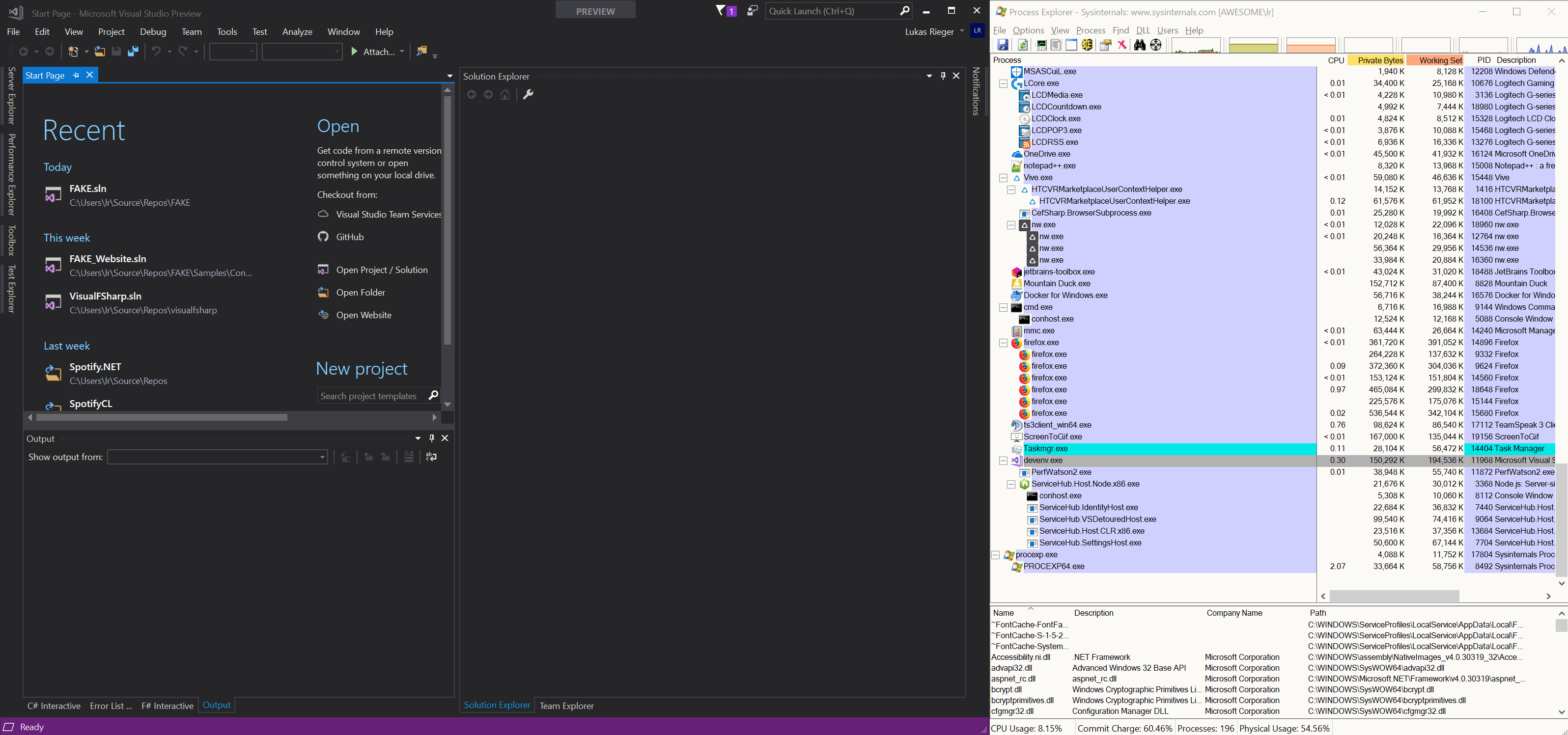Viewport: 1568px width, 735px height.
Task: Switch to the Team Explorer tab
Action: pyautogui.click(x=566, y=706)
